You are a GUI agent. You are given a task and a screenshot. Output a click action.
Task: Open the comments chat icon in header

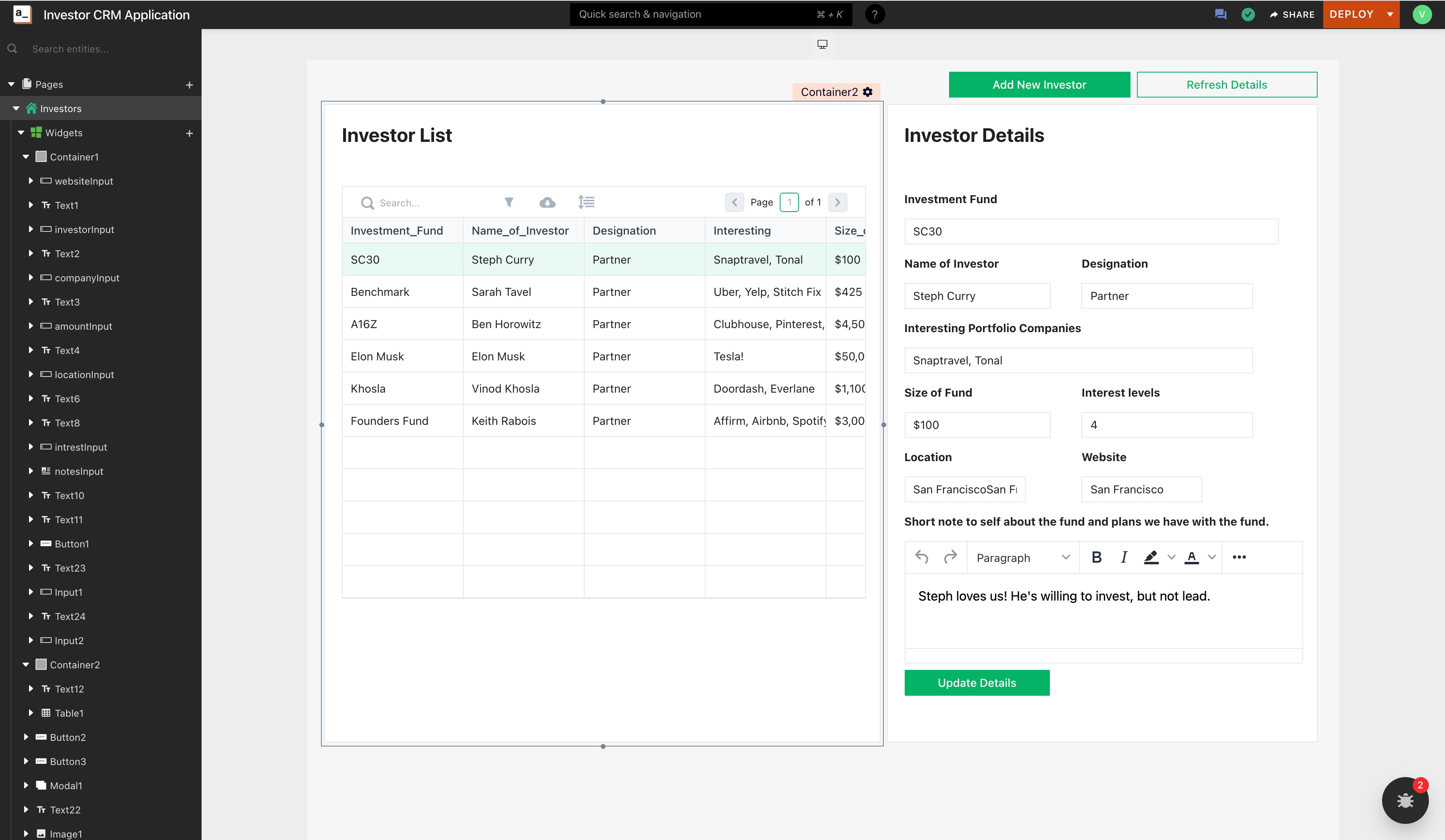(x=1220, y=15)
